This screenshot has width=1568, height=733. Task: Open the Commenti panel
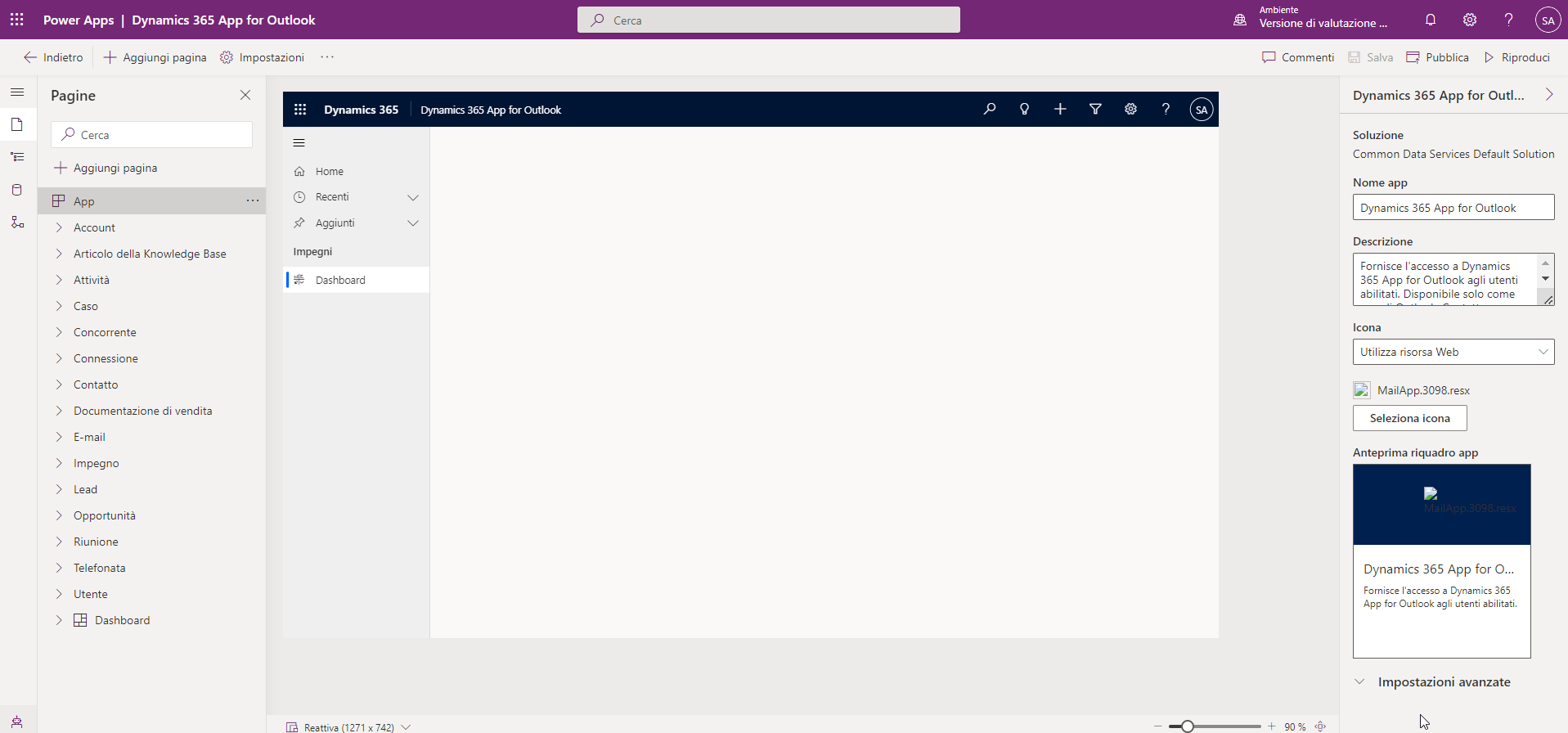[1298, 57]
